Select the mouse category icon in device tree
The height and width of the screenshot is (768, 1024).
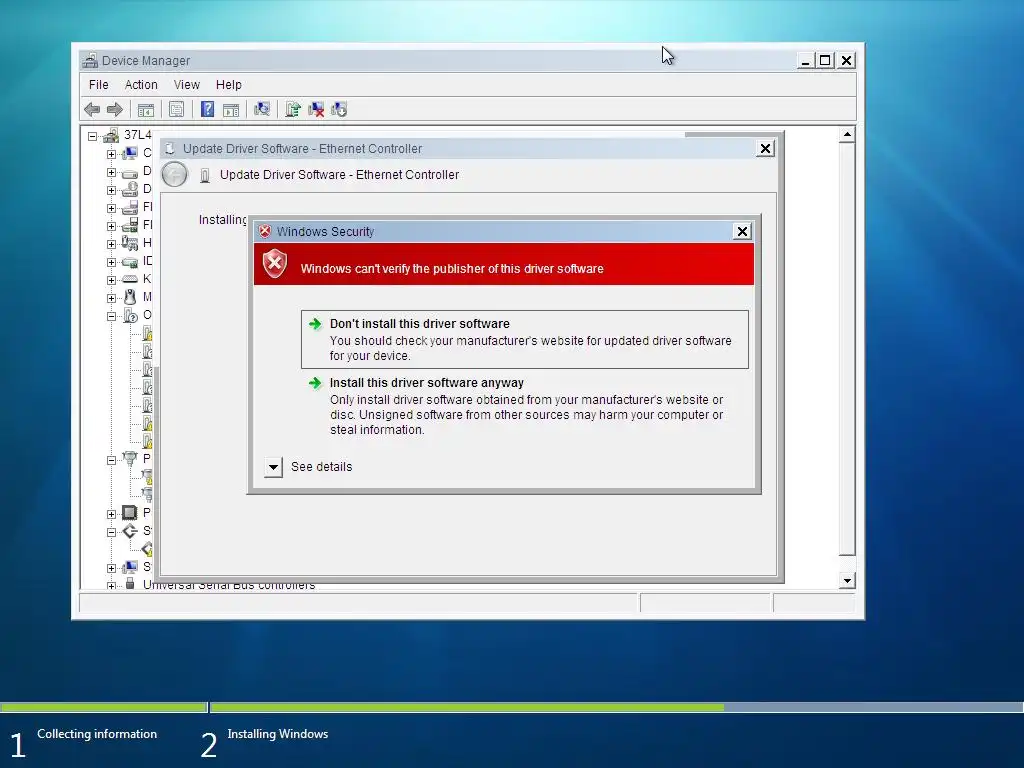[x=130, y=297]
